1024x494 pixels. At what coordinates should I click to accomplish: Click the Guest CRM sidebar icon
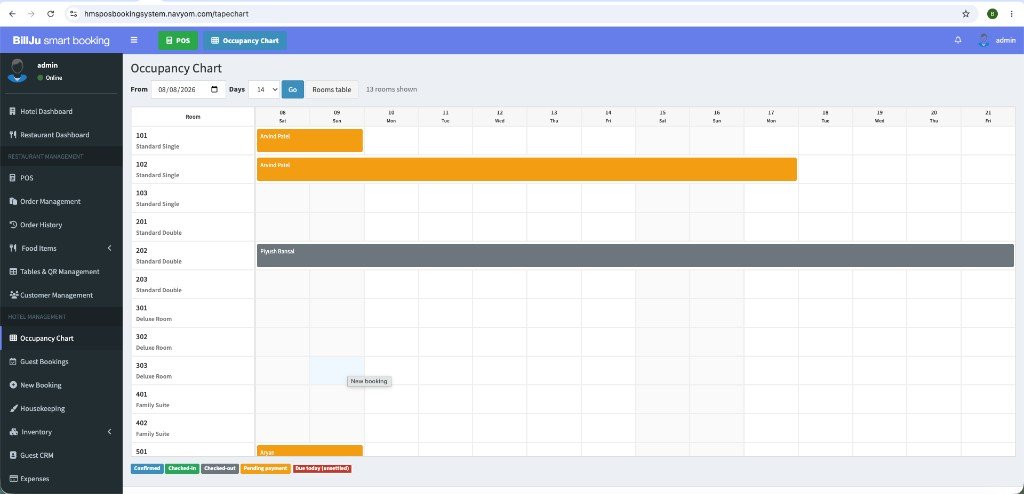13,455
